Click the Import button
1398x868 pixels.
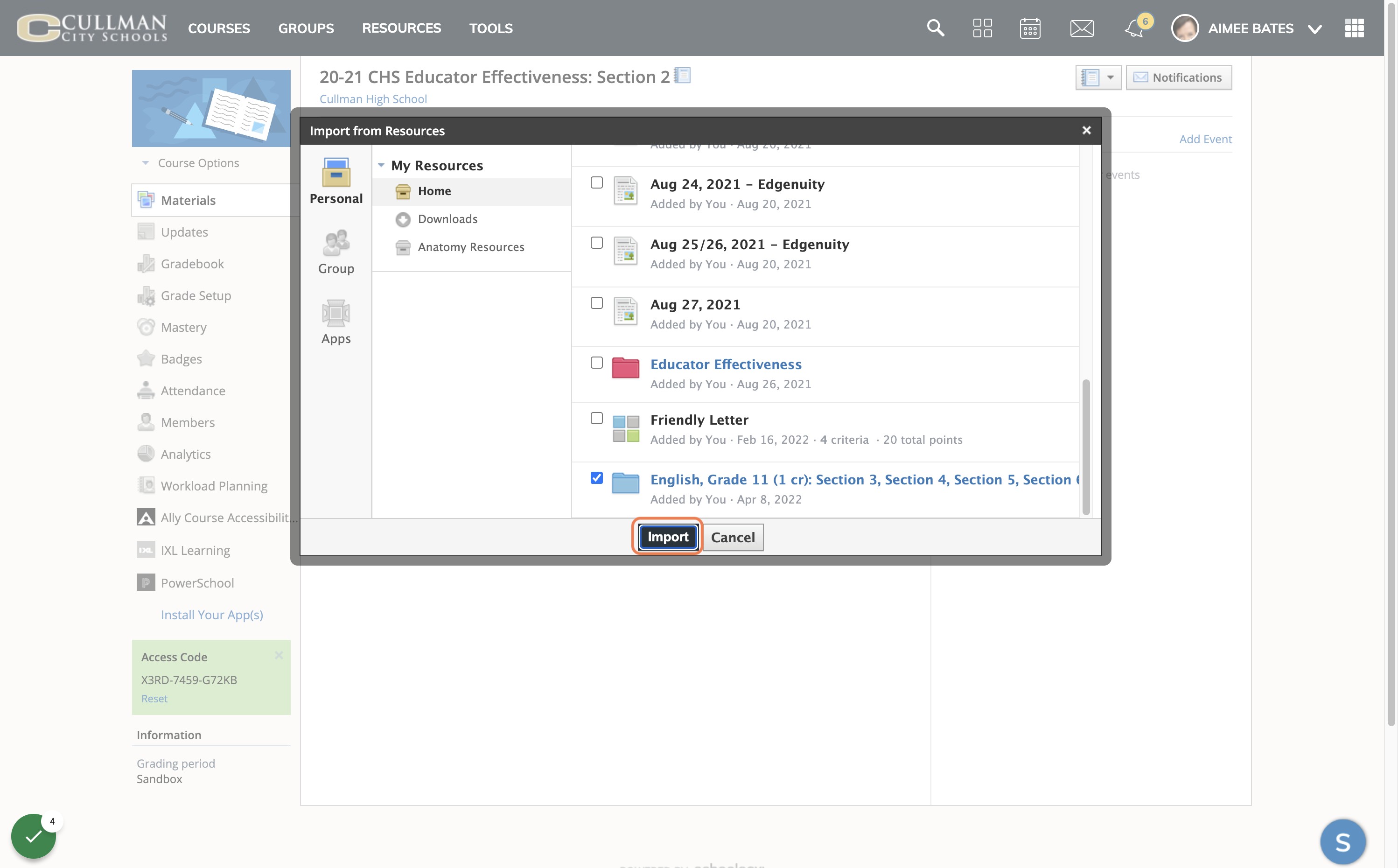click(x=668, y=537)
